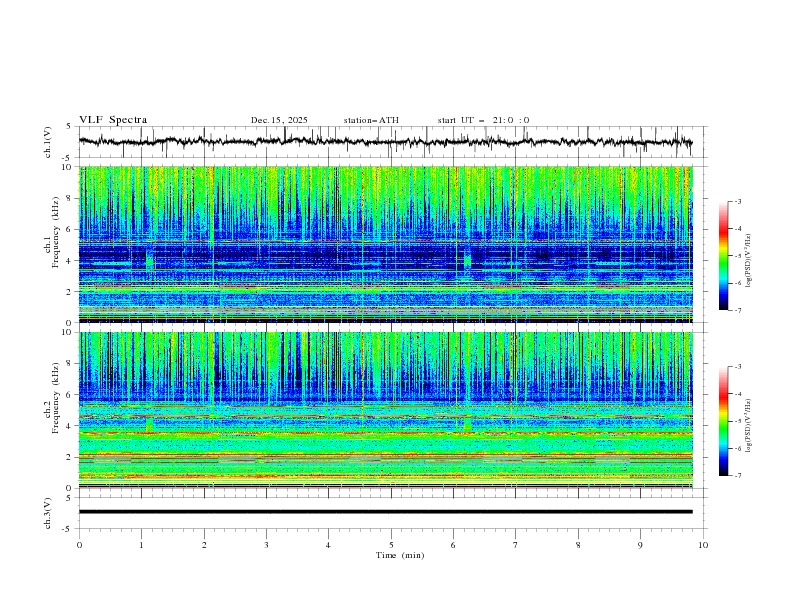Select the ch.1 "Frequency (kHz)" axis title
This screenshot has height=612, width=792.
55,232
